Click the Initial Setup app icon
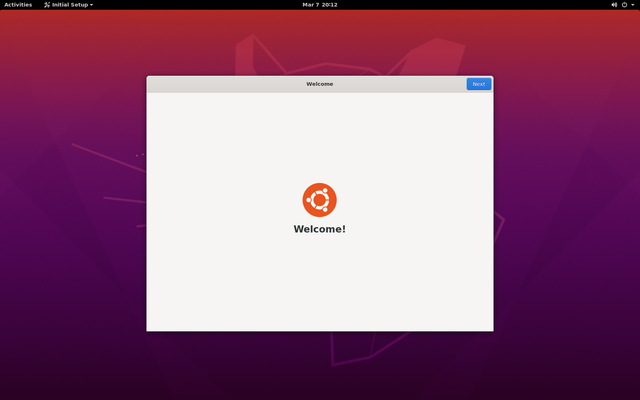640x400 pixels. pos(47,5)
